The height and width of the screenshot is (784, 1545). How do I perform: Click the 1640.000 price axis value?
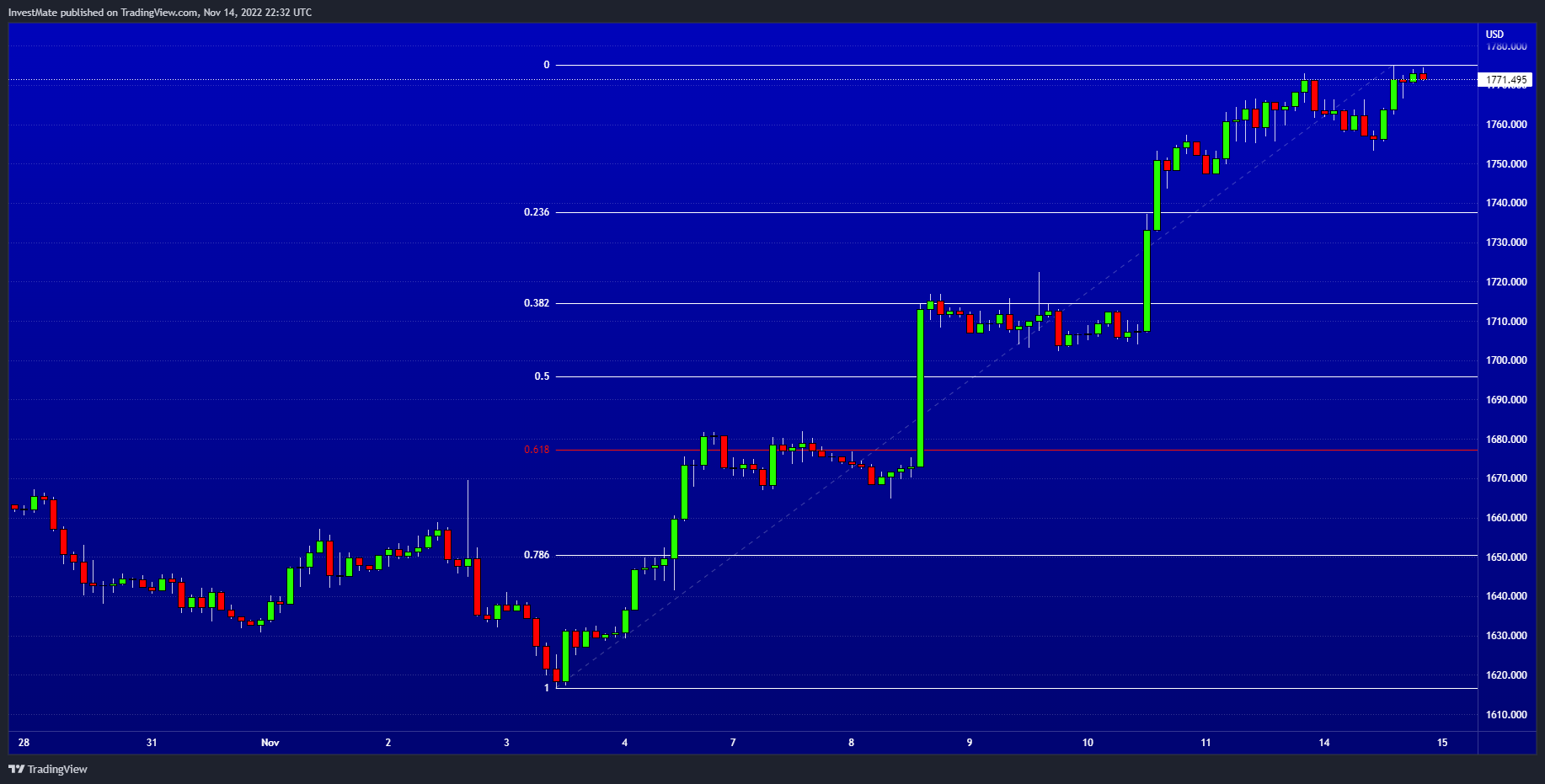1506,596
